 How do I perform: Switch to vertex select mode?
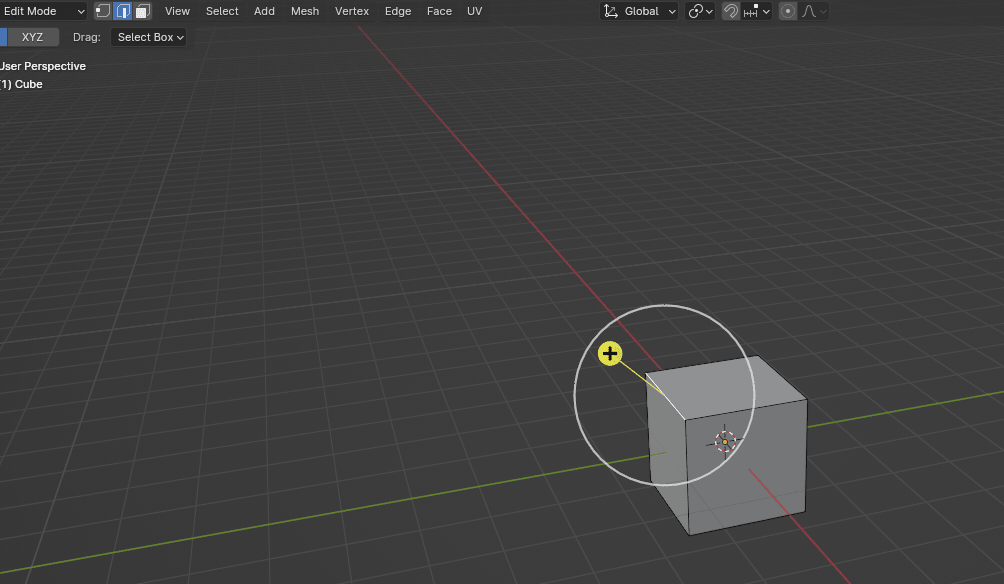tap(103, 11)
